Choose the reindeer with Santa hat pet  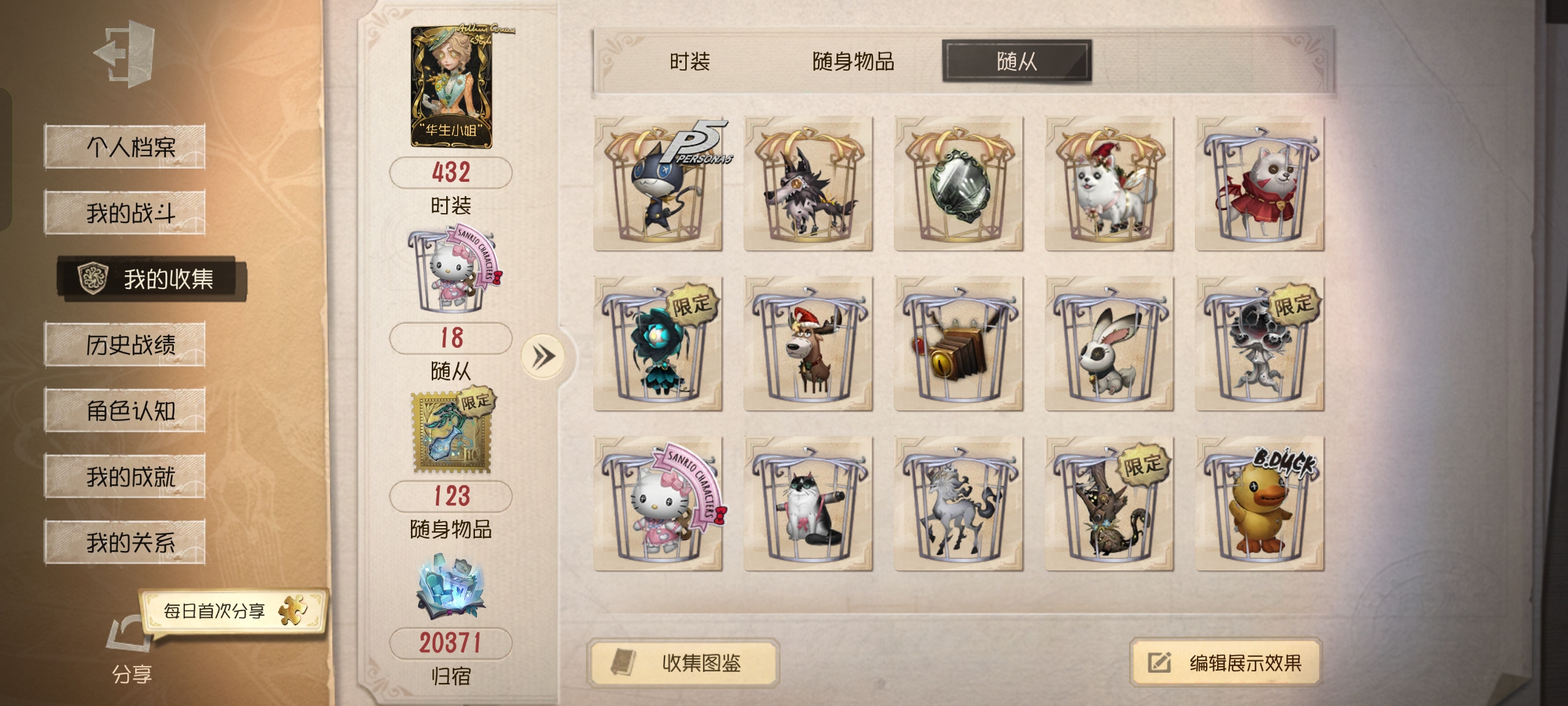coord(809,344)
